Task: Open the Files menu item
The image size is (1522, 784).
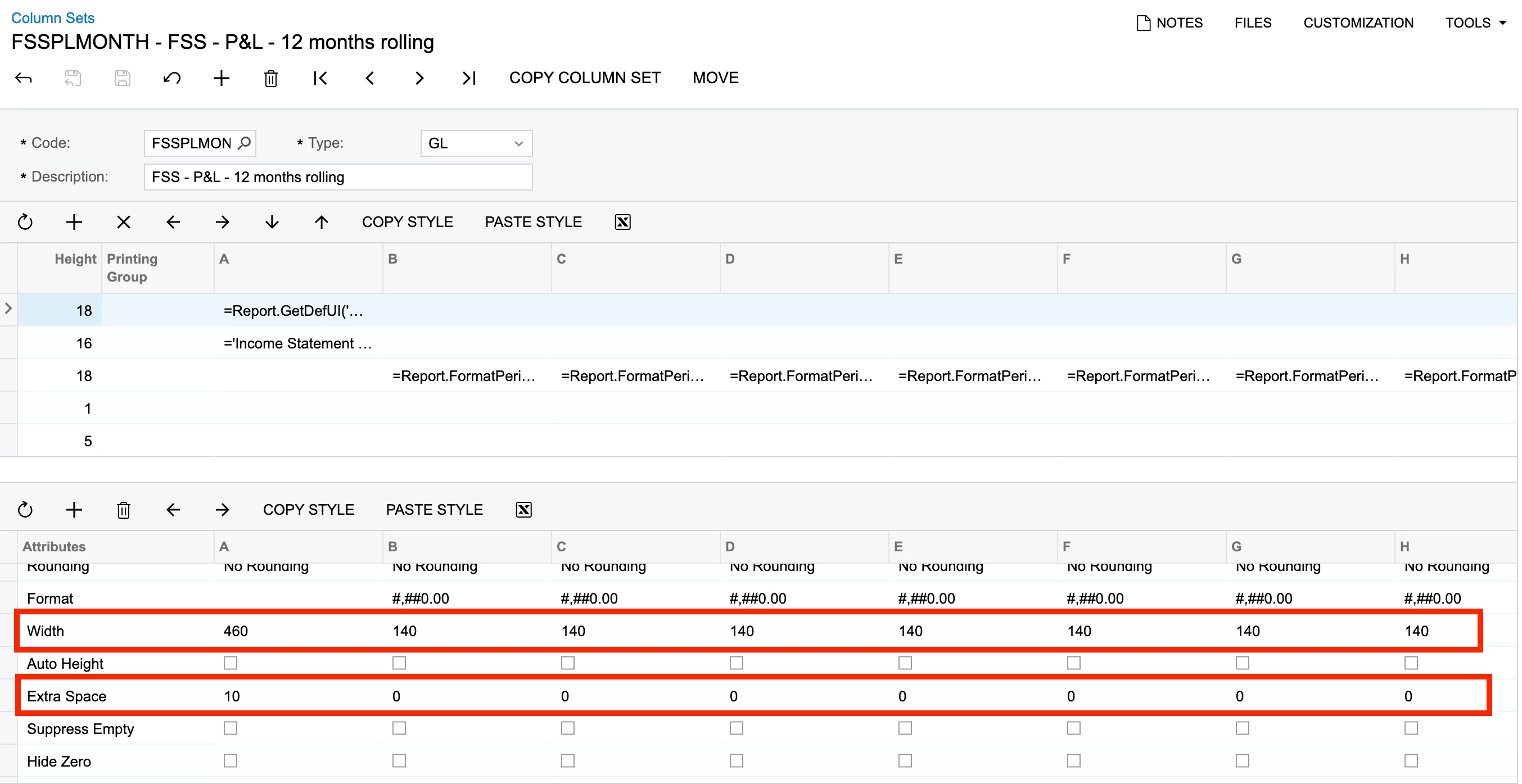Action: [1253, 23]
